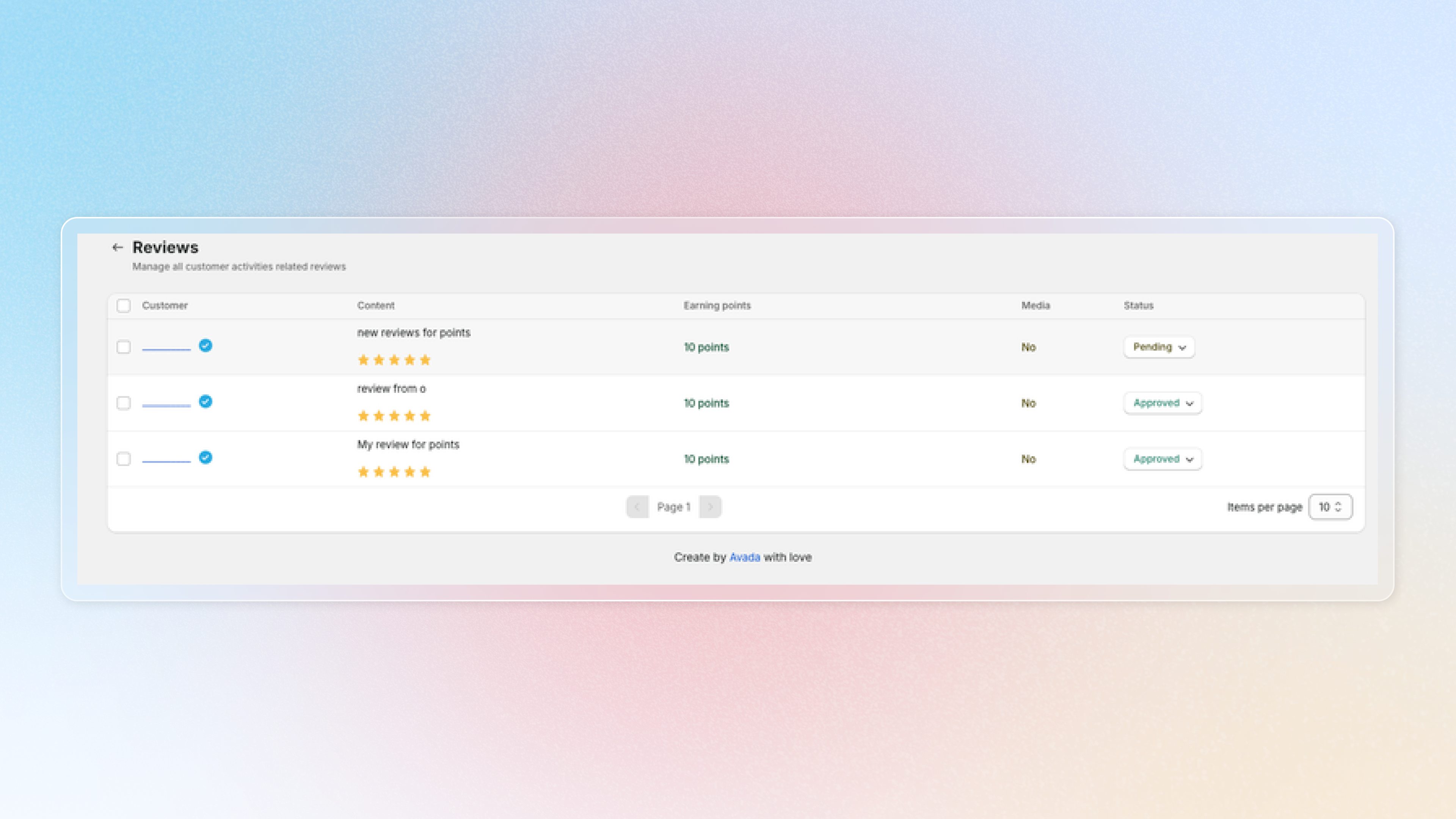The width and height of the screenshot is (1456, 819).
Task: Select the 'review from o' row checkbox
Action: pyautogui.click(x=123, y=403)
